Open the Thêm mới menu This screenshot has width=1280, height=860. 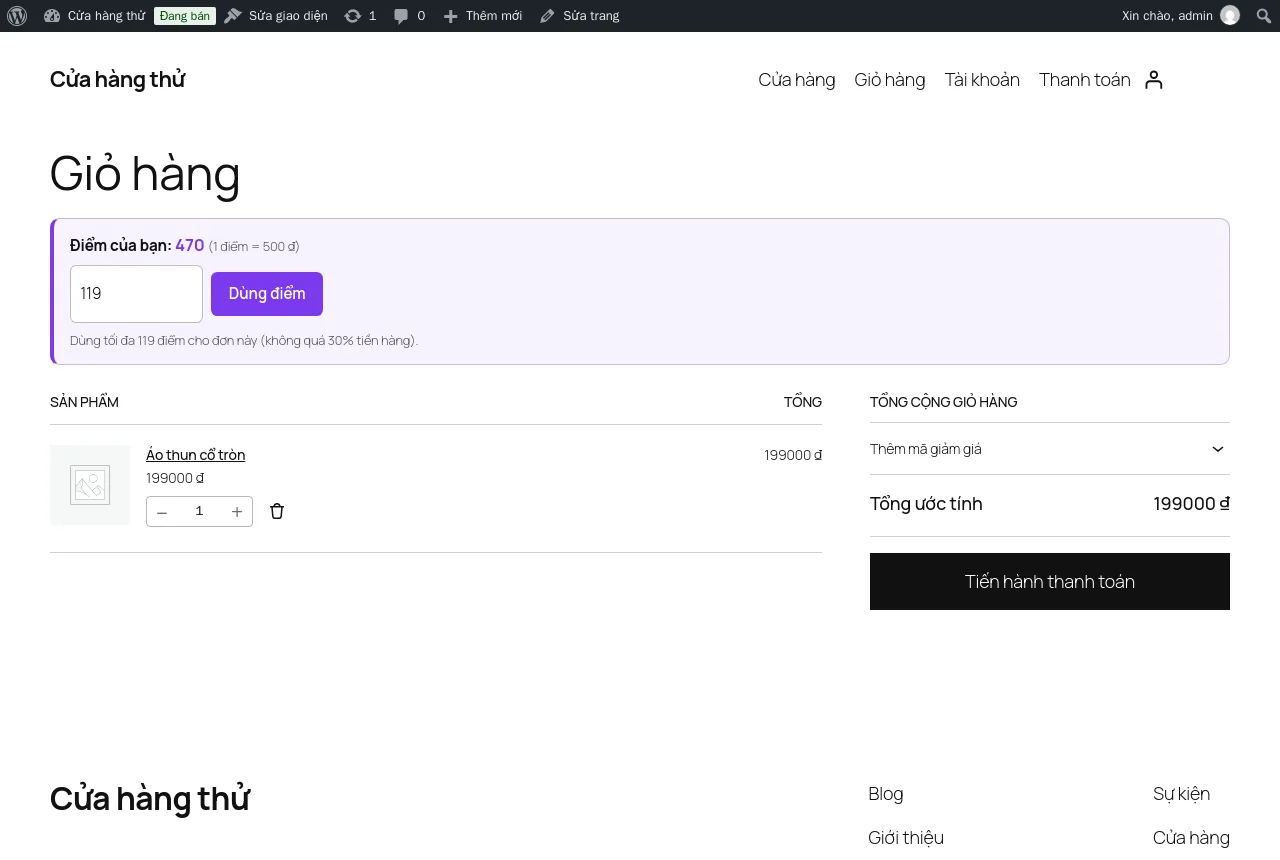tap(483, 16)
